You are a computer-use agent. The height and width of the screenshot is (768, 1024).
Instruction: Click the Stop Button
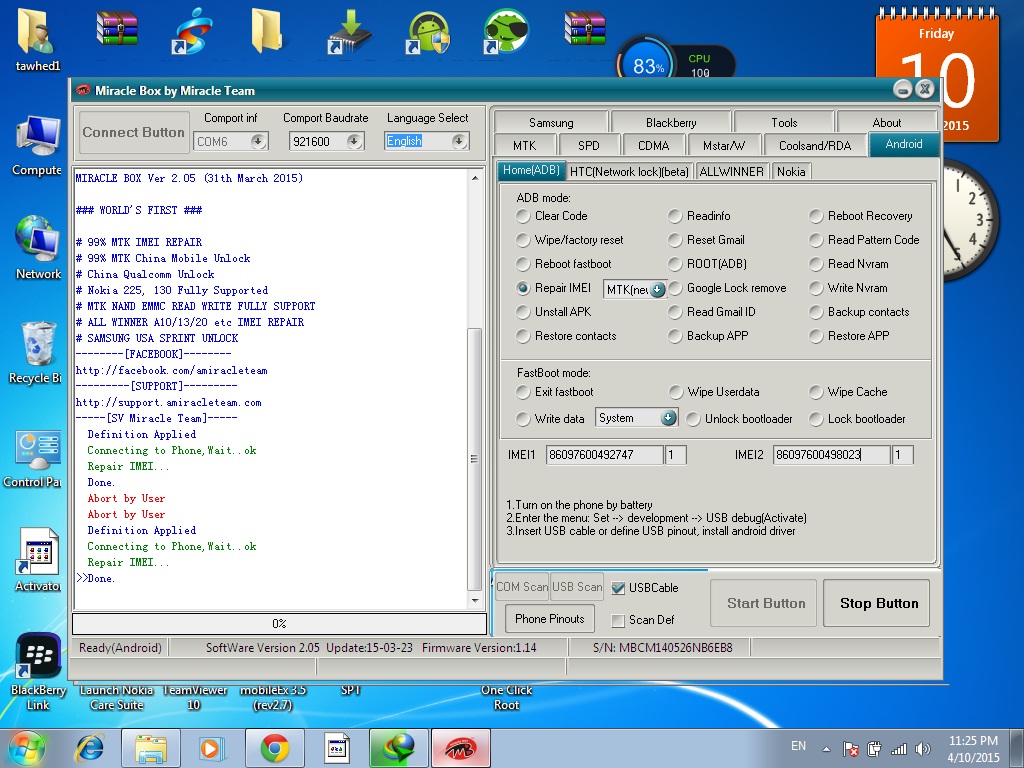tap(878, 603)
